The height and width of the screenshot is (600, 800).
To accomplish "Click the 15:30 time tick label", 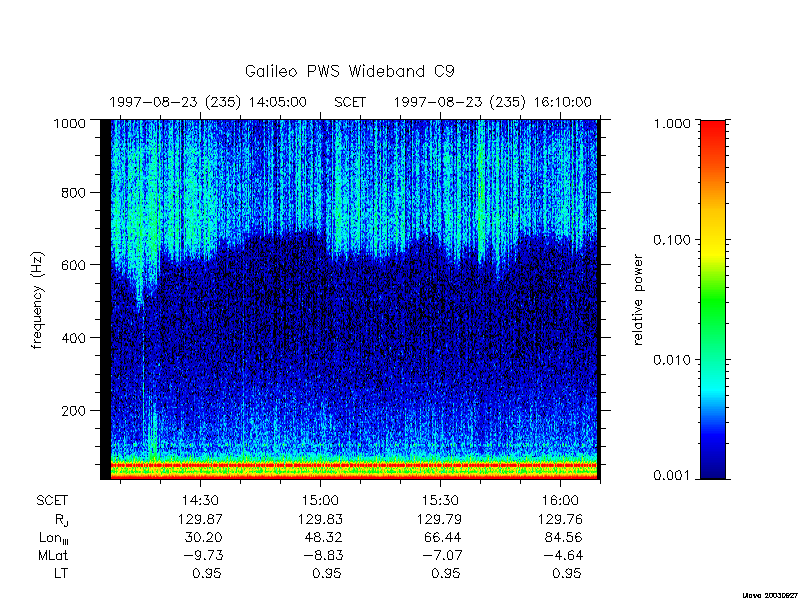I will click(440, 501).
